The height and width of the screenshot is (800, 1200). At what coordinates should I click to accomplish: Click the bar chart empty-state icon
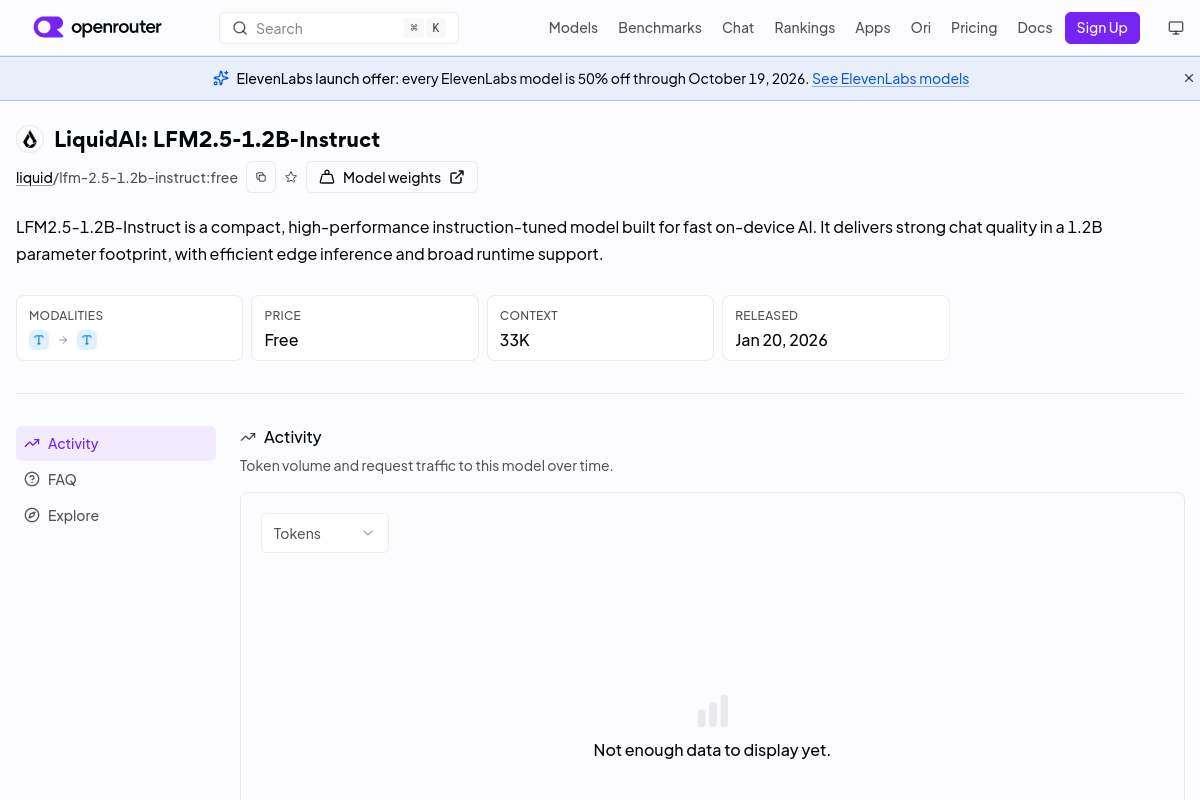pos(712,711)
